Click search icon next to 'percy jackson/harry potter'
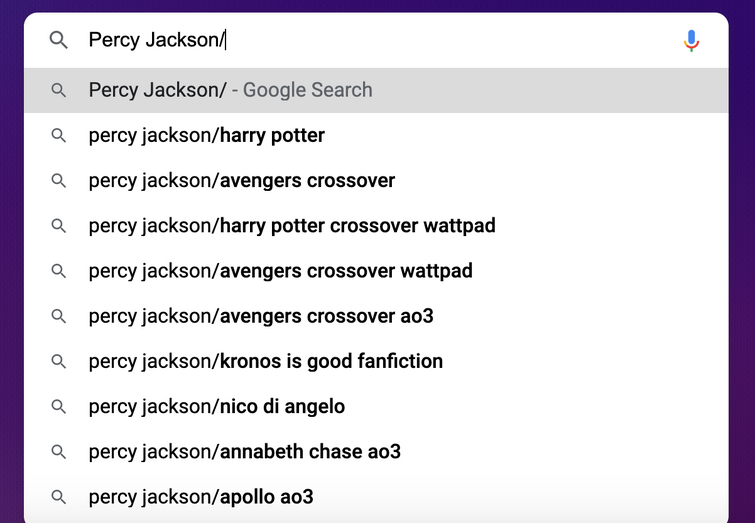Viewport: 755px width, 523px height. 59,136
